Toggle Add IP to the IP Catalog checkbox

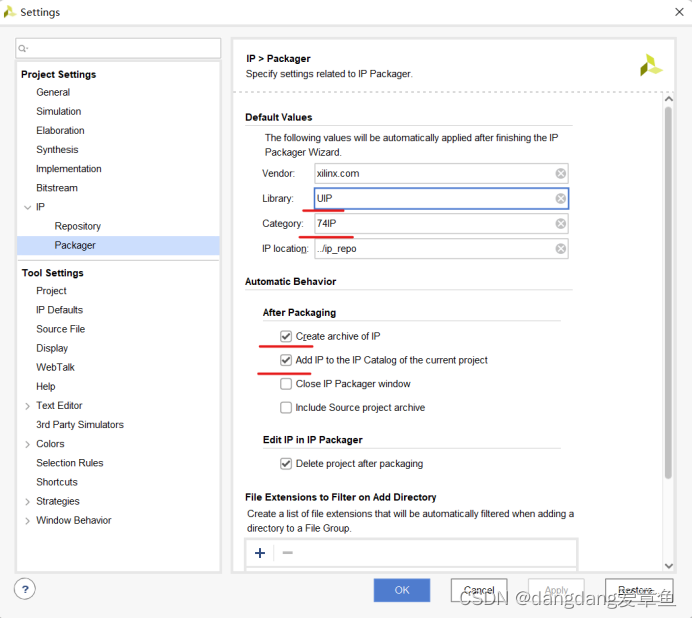(x=286, y=360)
